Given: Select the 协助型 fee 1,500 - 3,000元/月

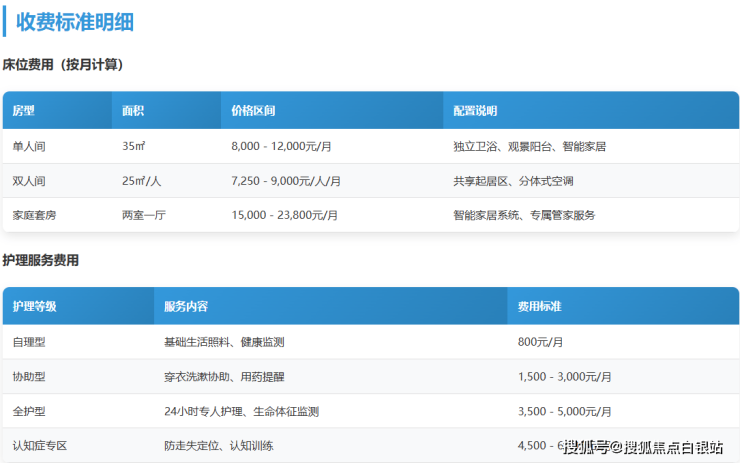Looking at the screenshot, I should (564, 377).
